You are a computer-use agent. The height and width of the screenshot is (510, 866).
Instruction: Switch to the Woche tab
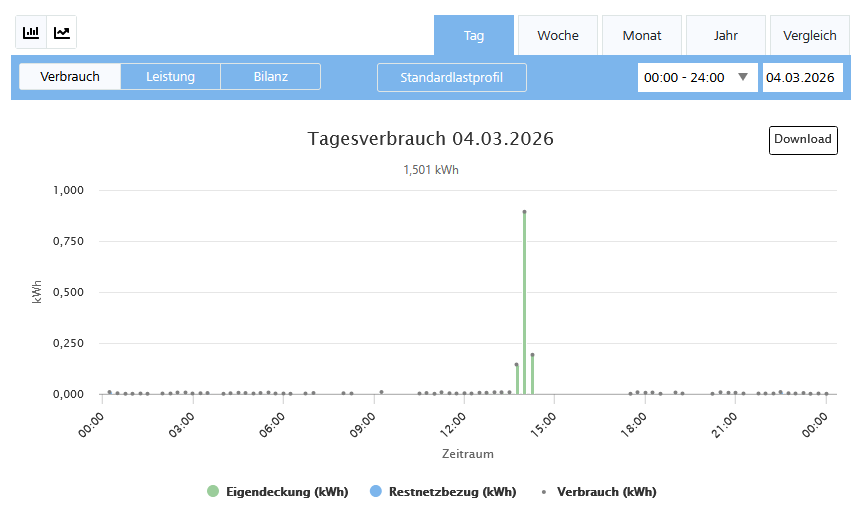tap(558, 35)
